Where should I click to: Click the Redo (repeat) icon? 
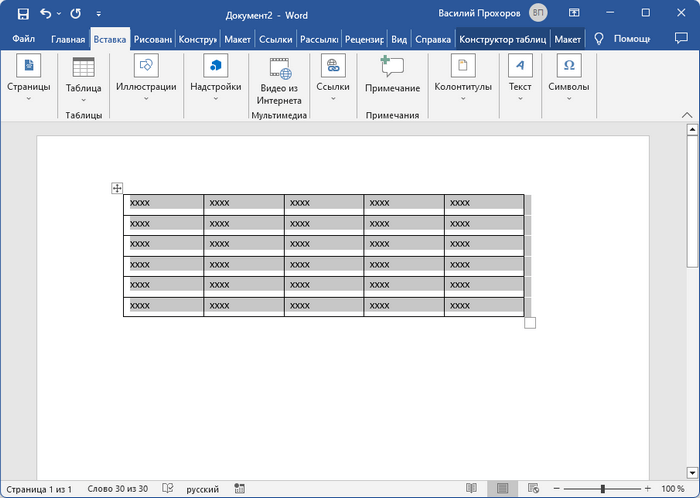coord(75,13)
